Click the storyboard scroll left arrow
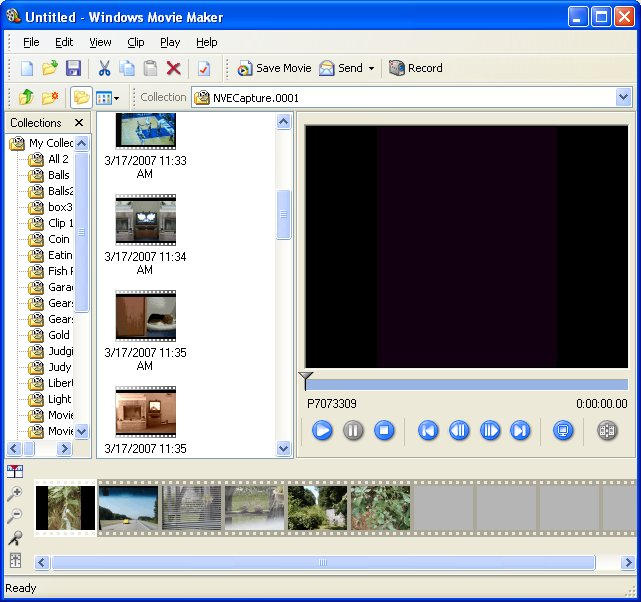Screen dimensions: 641x602 42,563
